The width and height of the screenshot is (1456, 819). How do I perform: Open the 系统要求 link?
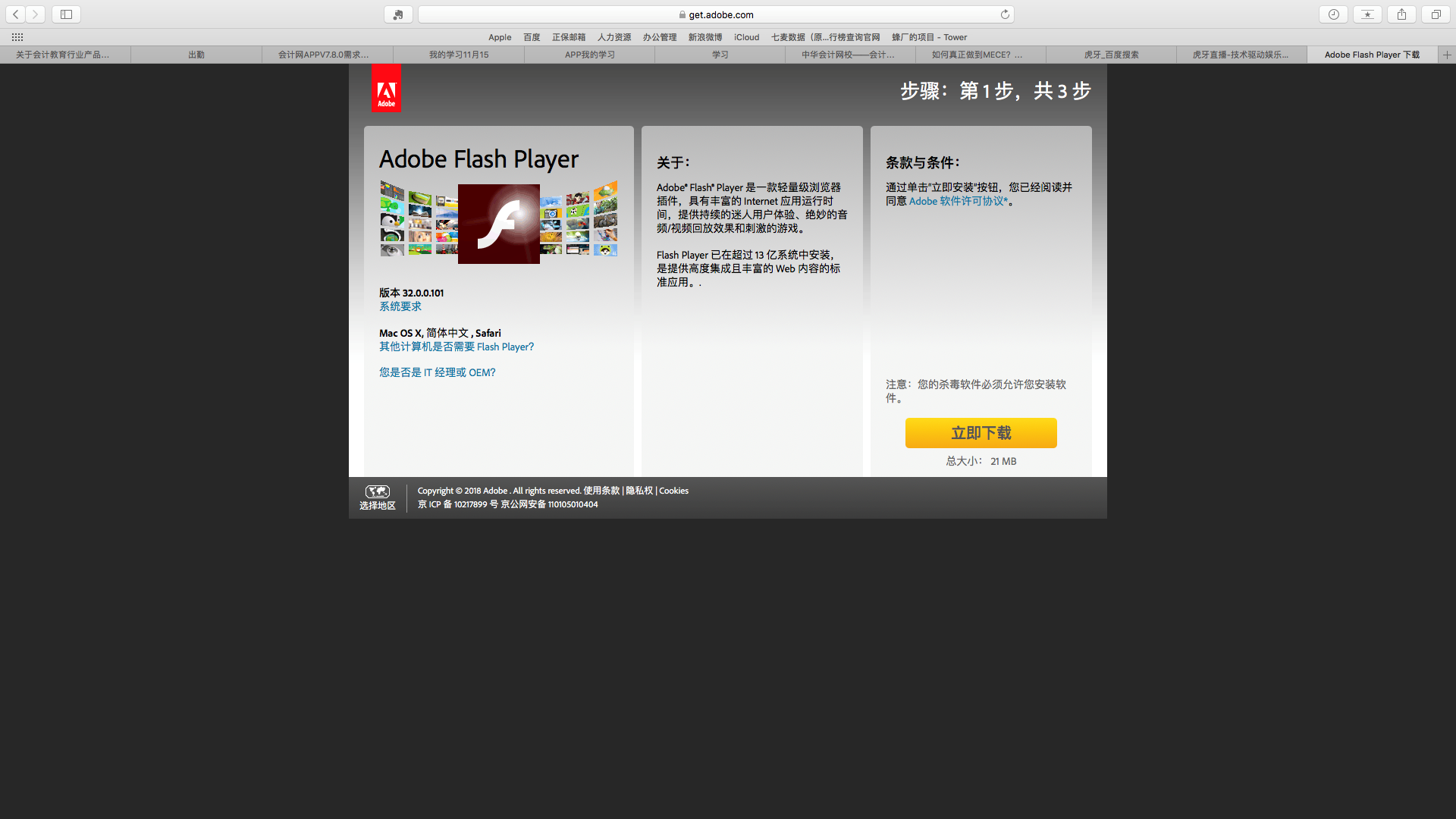(400, 306)
